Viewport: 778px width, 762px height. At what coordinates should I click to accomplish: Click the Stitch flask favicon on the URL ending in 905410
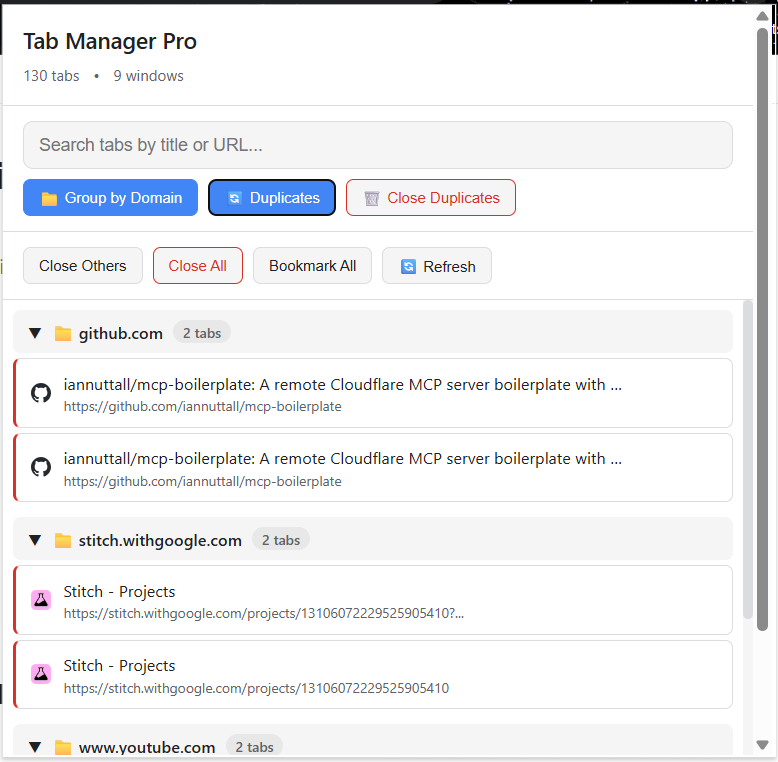tap(41, 674)
